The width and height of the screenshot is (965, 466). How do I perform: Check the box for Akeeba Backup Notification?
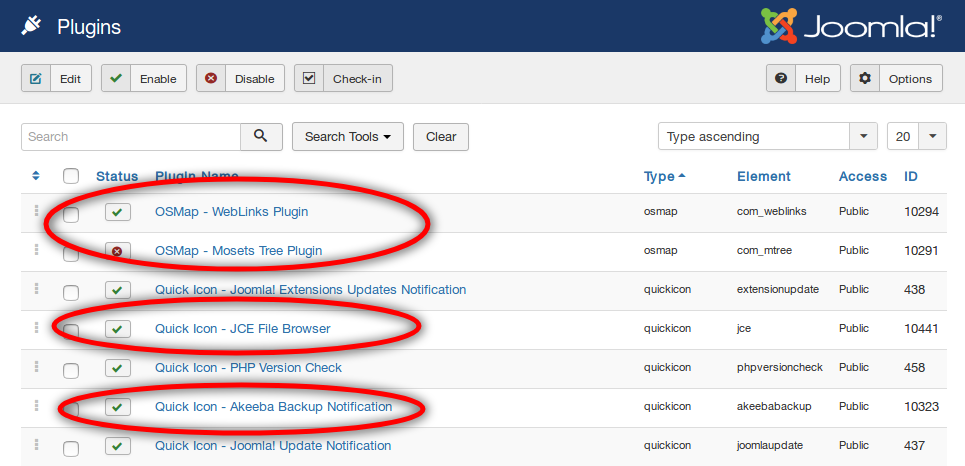(71, 409)
